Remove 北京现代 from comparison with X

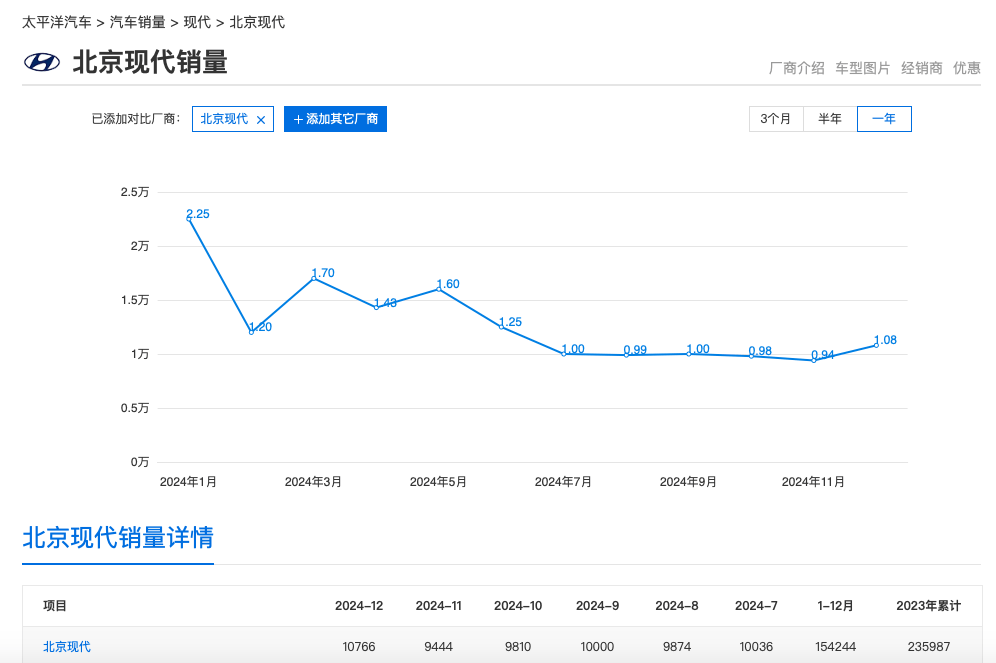(261, 120)
